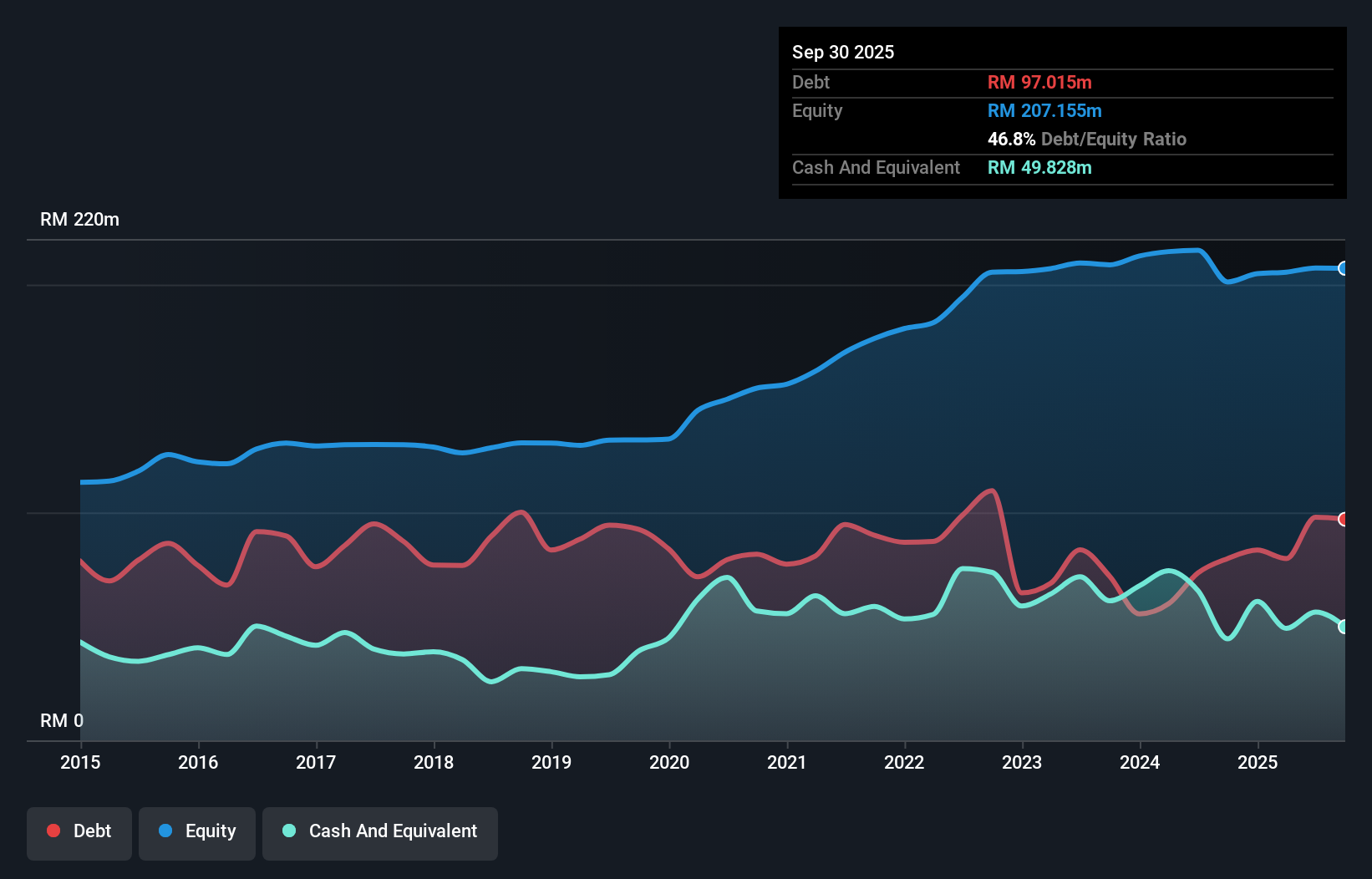
Task: Click the Cash And Equivalent legend label text
Action: tap(393, 831)
